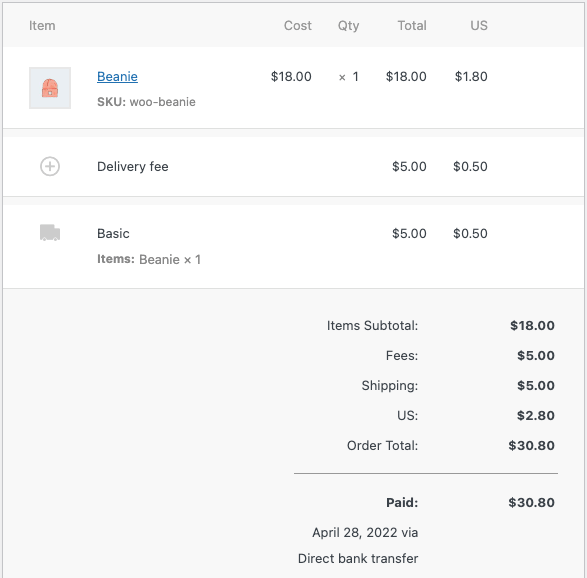Click the Basic shipping method label
Image resolution: width=587 pixels, height=578 pixels.
[113, 233]
